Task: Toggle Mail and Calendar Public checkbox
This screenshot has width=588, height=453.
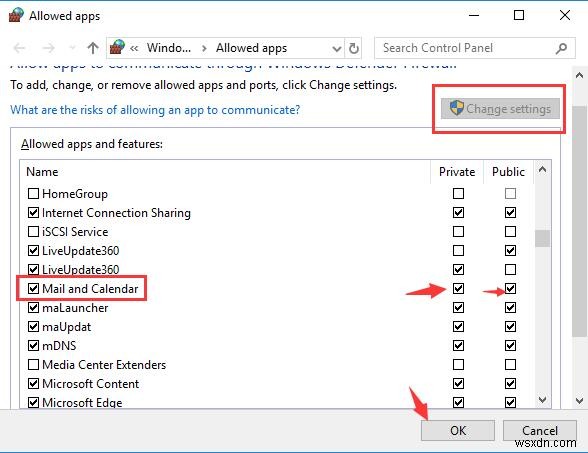Action: pyautogui.click(x=510, y=288)
